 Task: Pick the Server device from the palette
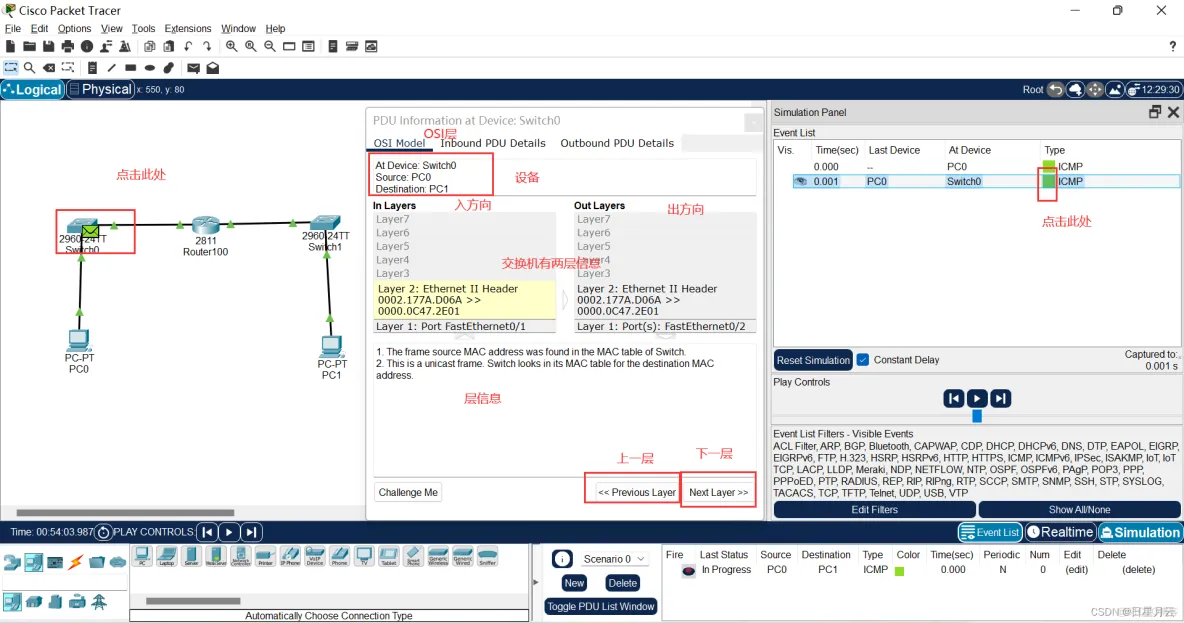[191, 557]
